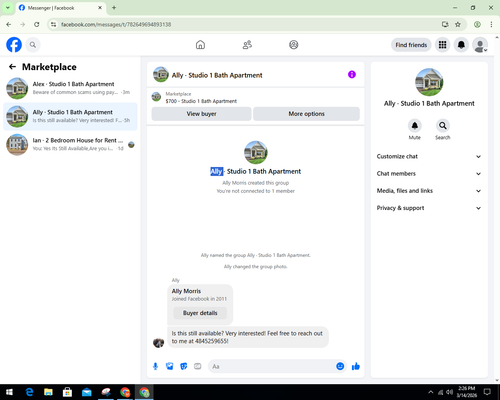Open the Chrome profile icon in the toolbar
Image resolution: width=500 pixels, height=400 pixels.
click(477, 24)
